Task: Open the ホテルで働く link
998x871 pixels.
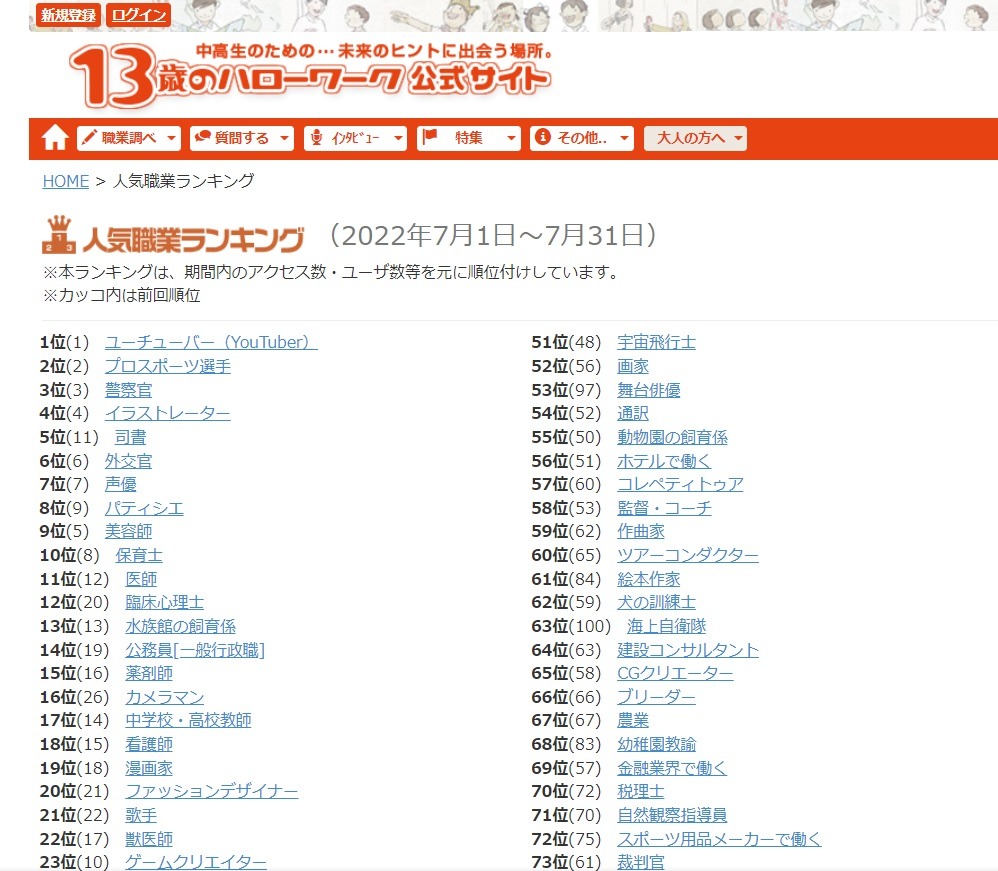Action: (x=664, y=461)
